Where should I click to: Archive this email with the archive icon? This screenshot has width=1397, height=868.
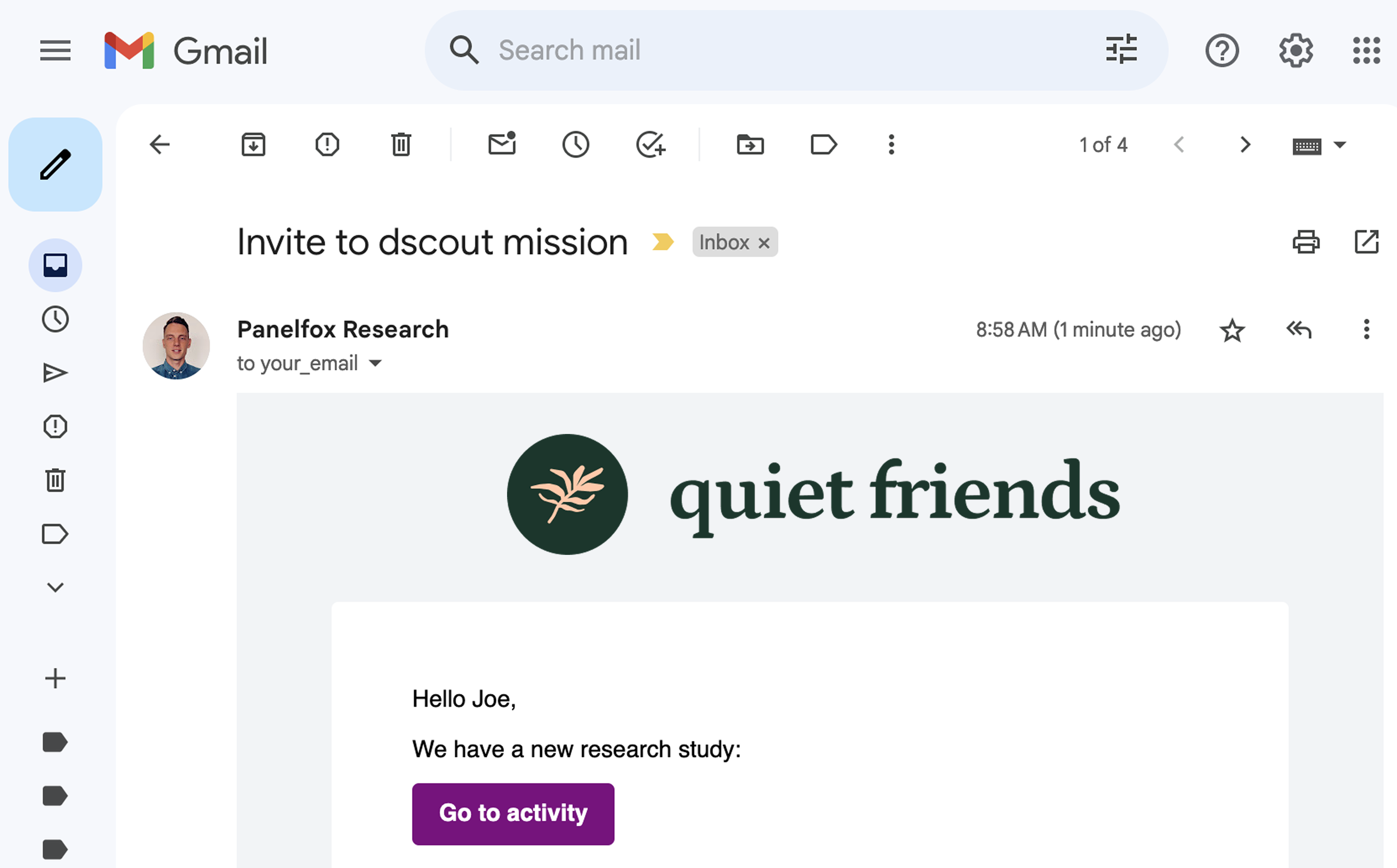coord(253,145)
